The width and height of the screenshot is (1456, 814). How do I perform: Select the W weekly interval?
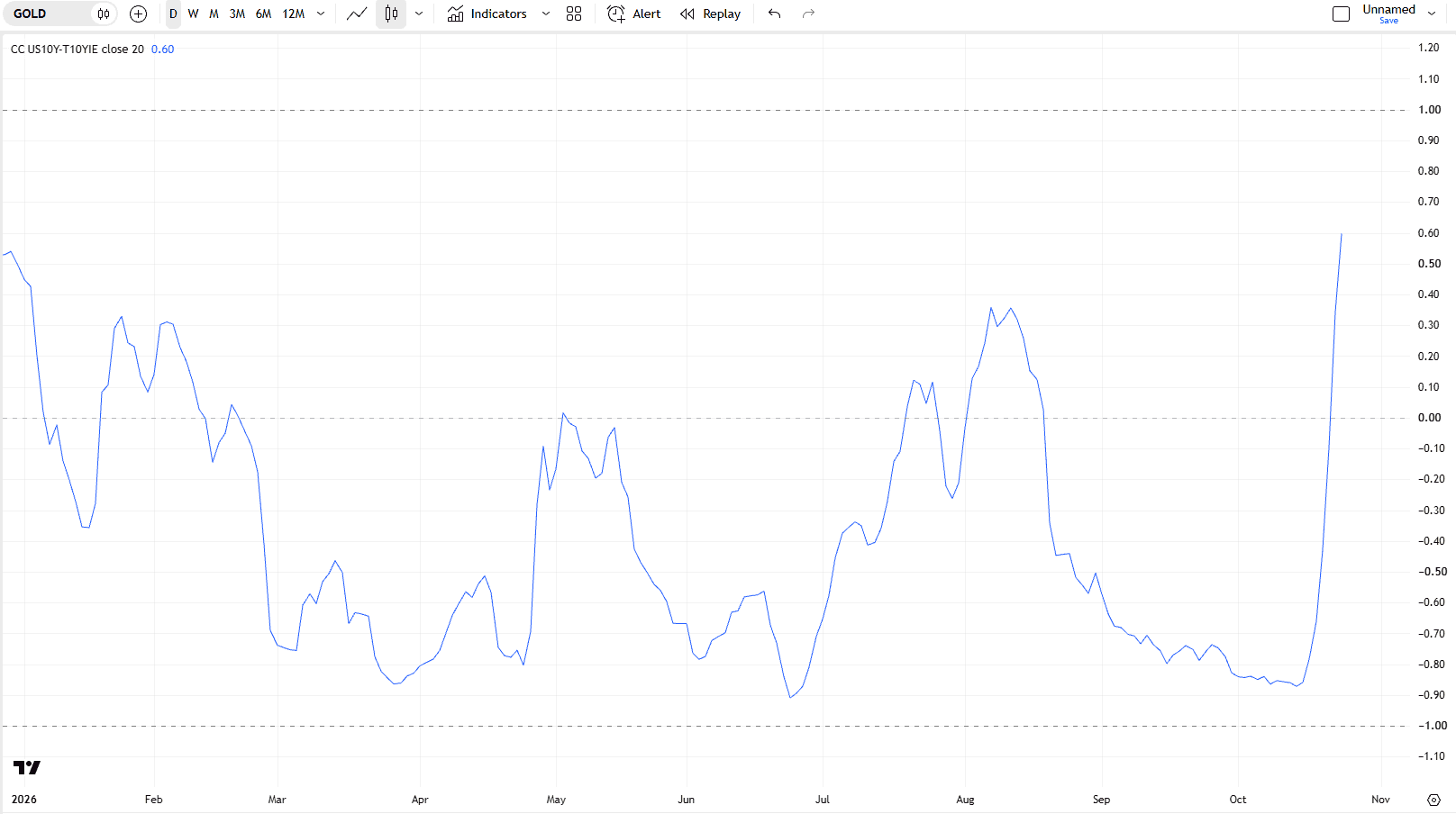(x=193, y=14)
